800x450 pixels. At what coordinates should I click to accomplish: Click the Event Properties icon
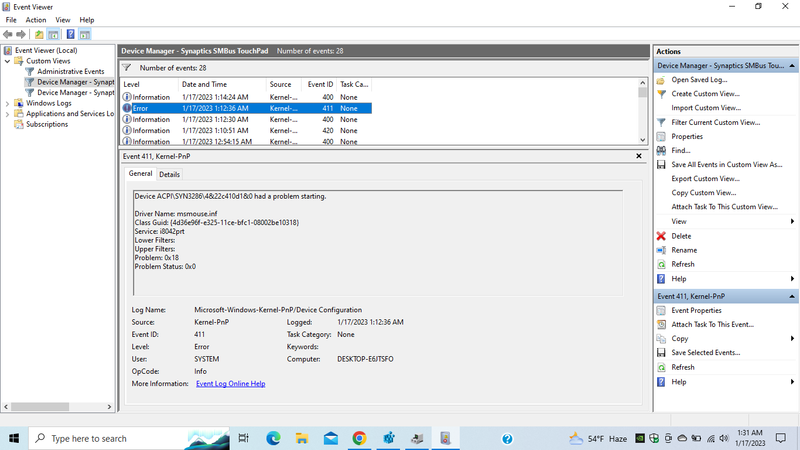tap(661, 310)
